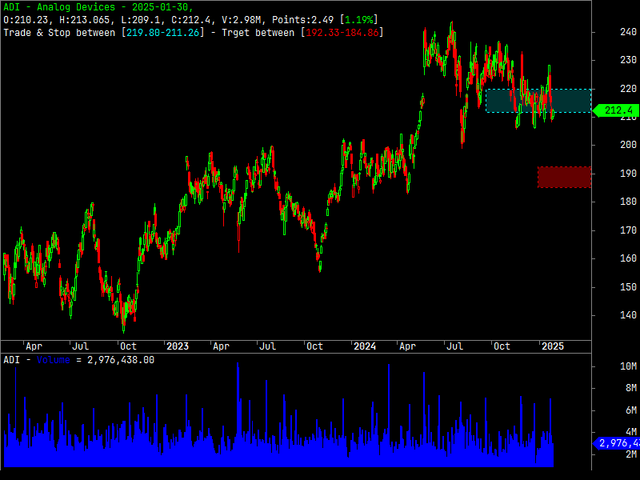This screenshot has width=640, height=480.
Task: Click the green 212.4 current price marker
Action: tap(617, 110)
